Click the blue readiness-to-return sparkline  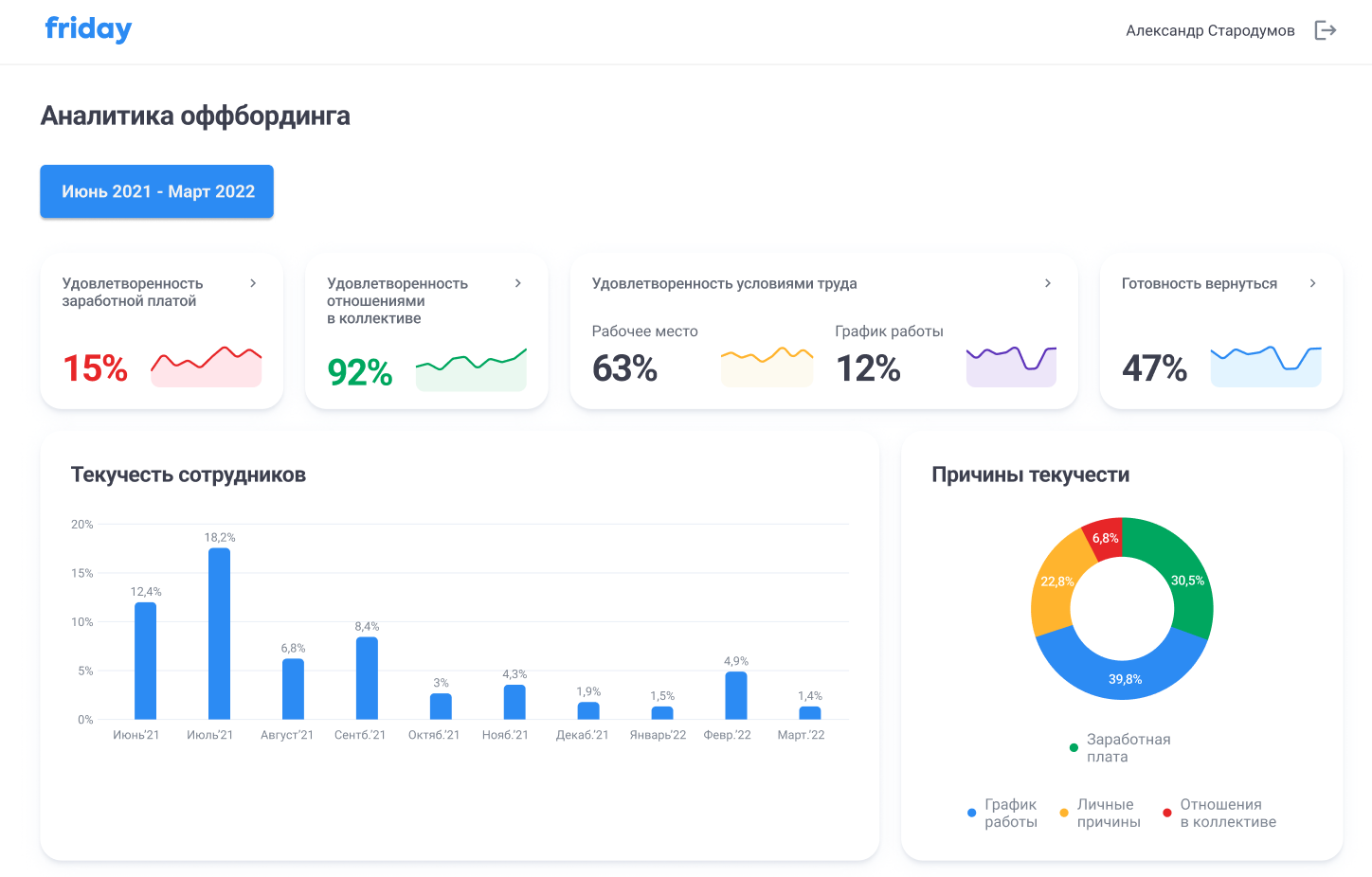(x=1266, y=362)
